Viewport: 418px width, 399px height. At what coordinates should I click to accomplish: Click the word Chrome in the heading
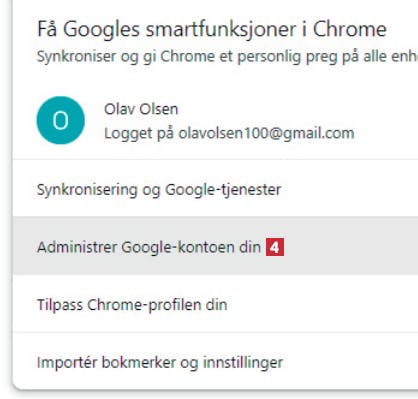click(350, 29)
